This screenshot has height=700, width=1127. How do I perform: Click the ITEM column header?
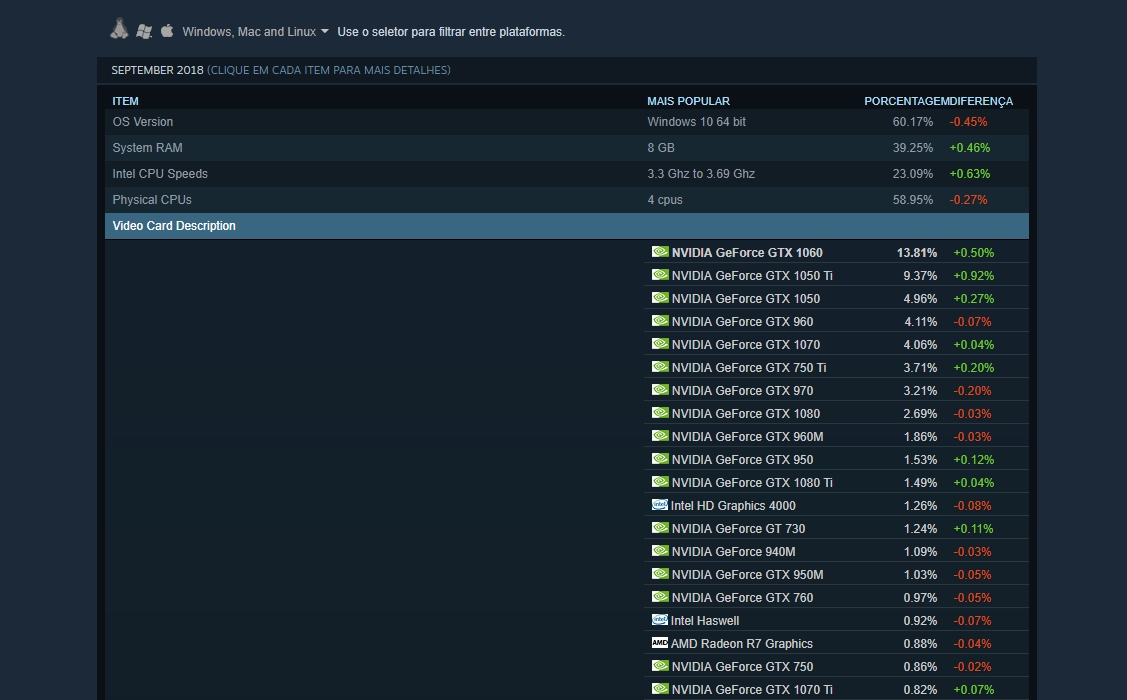125,101
